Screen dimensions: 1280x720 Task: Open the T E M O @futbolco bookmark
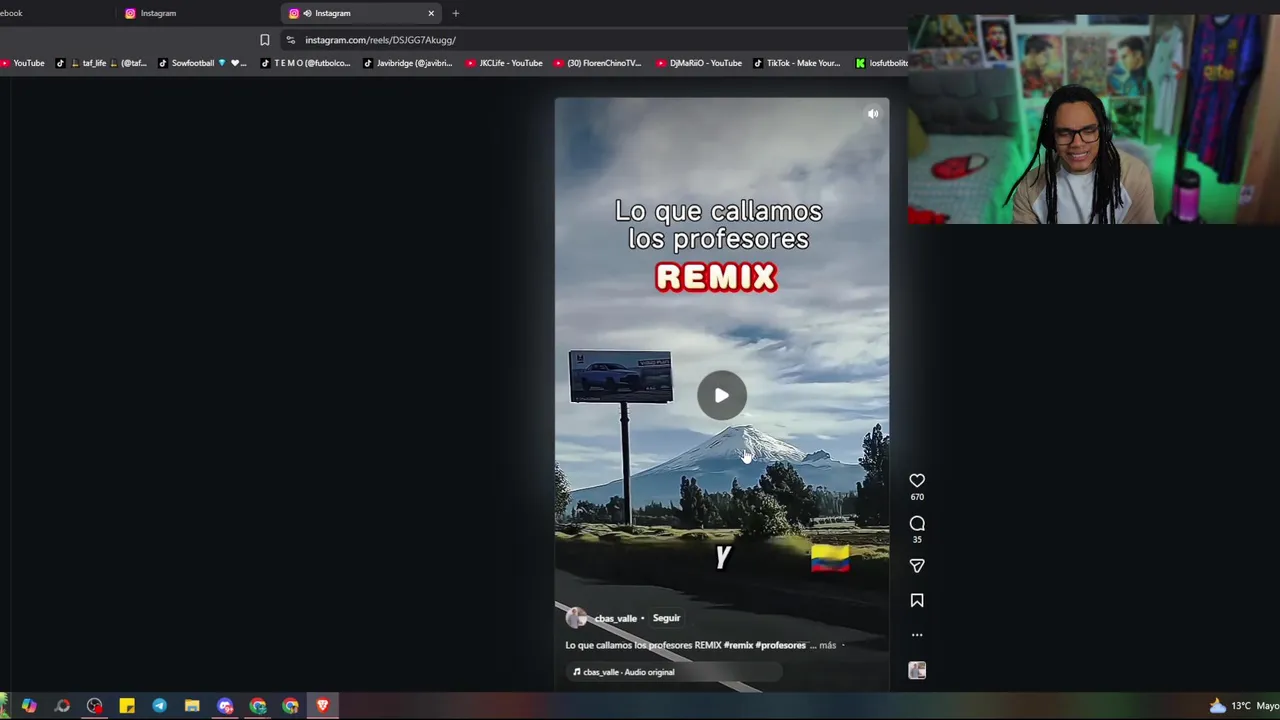(x=306, y=63)
